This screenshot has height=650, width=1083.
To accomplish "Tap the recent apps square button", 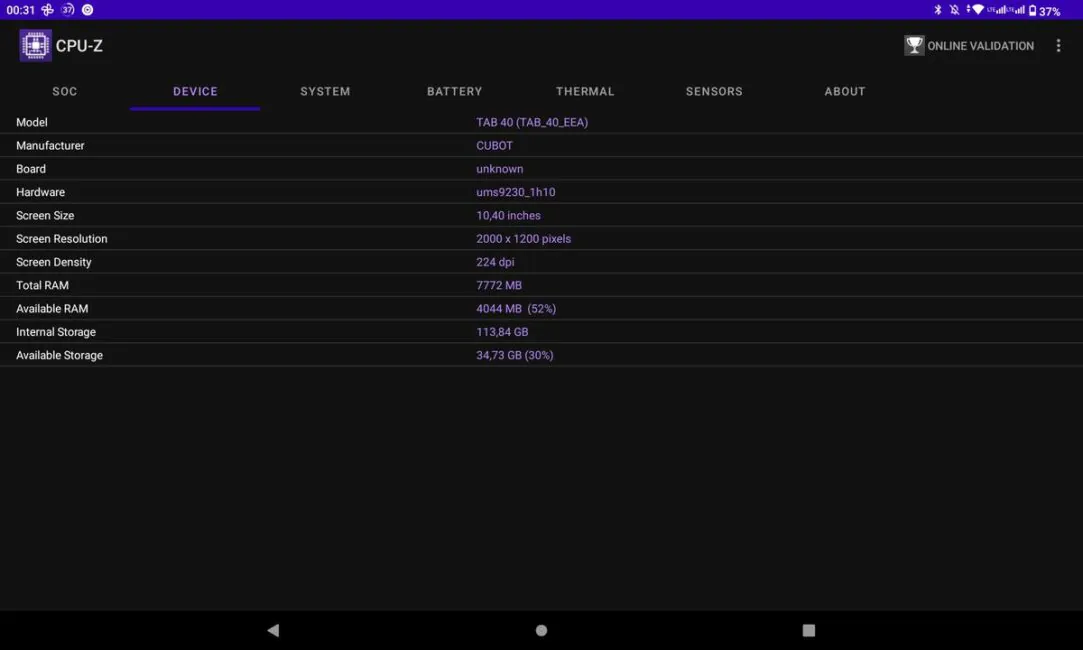I will pos(809,630).
